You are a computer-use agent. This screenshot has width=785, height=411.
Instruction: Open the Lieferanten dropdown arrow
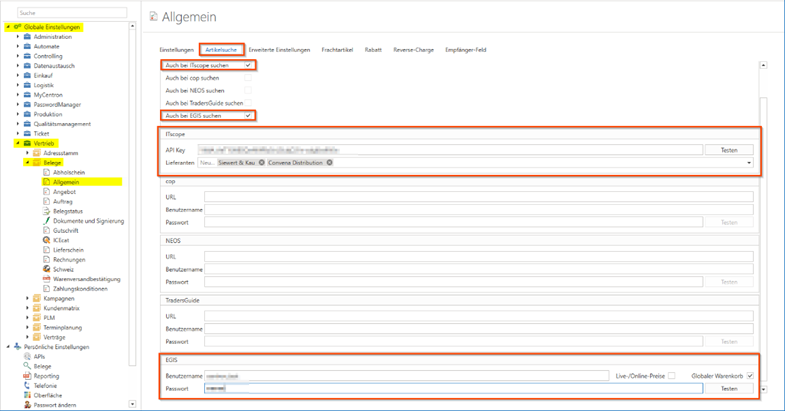(749, 162)
